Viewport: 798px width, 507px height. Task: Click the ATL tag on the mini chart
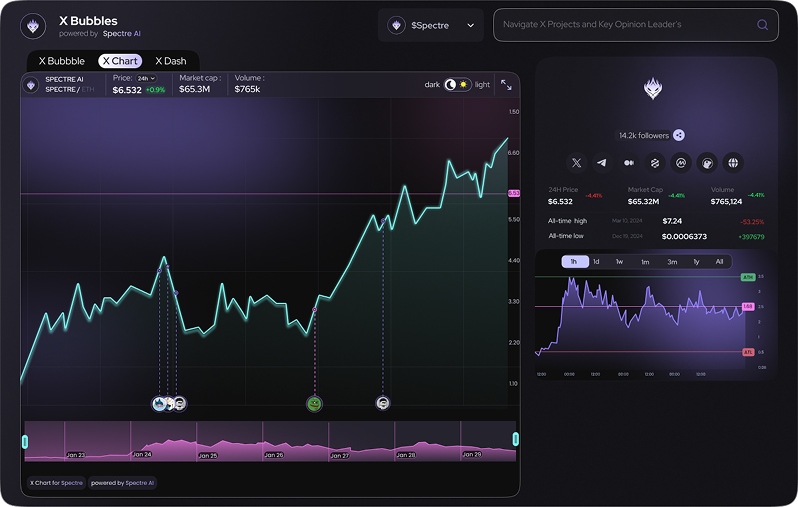tap(748, 352)
